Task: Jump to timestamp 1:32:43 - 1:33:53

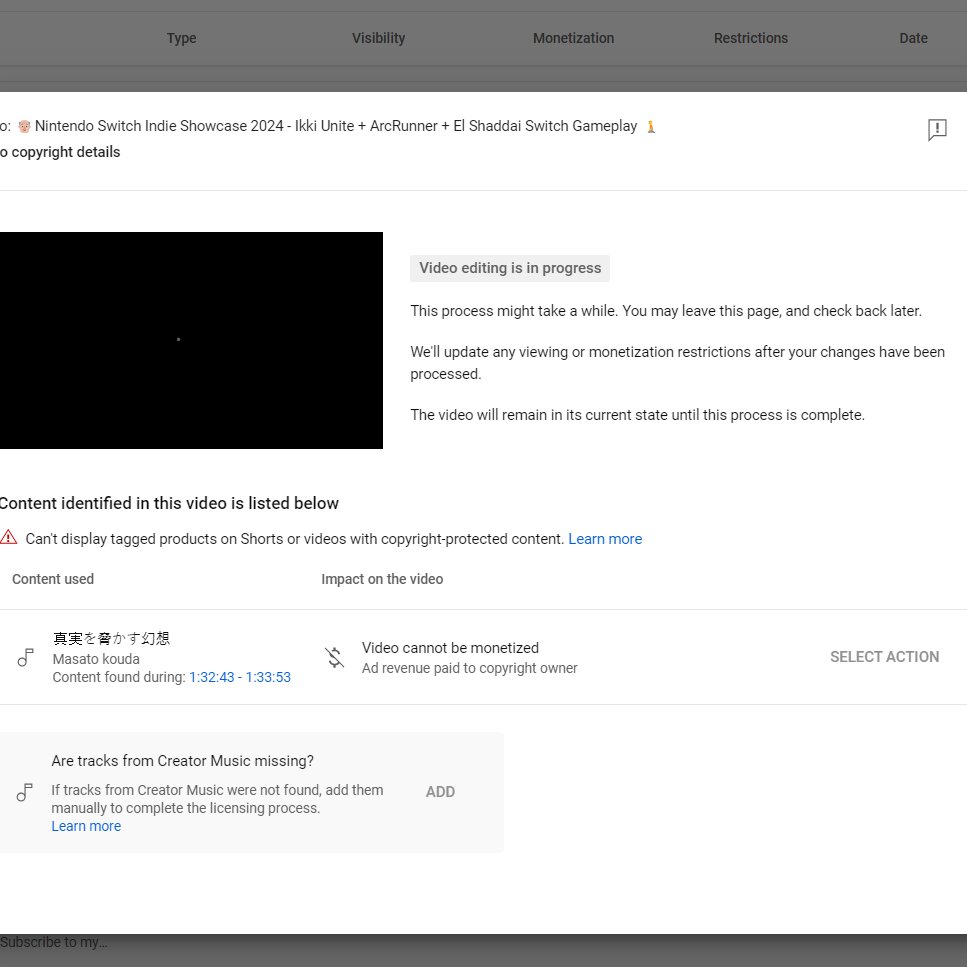Action: pyautogui.click(x=239, y=677)
